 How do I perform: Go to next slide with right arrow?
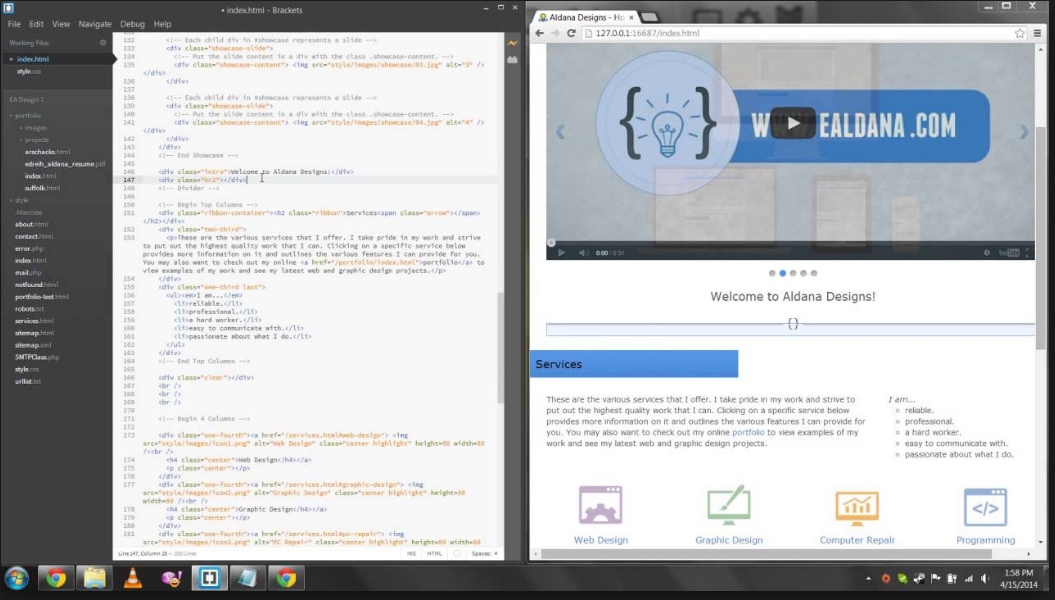coord(1023,132)
